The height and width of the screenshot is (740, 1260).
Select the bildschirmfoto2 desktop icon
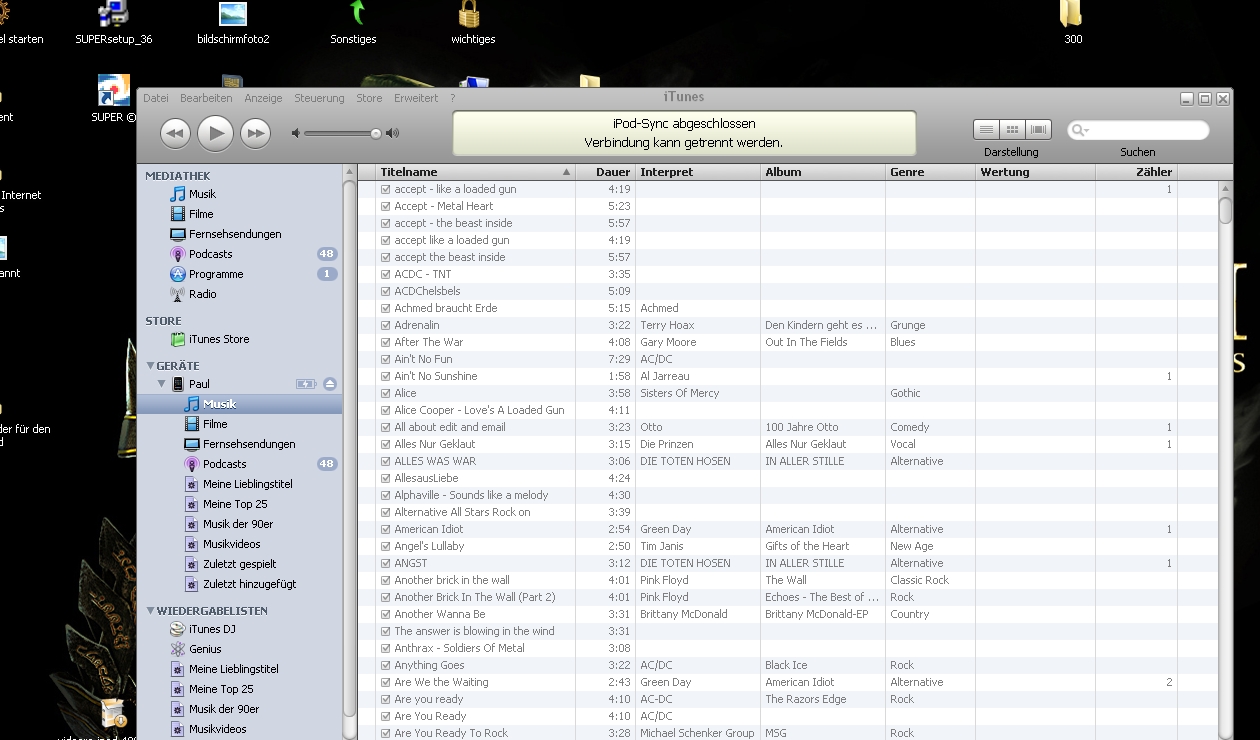tap(233, 24)
